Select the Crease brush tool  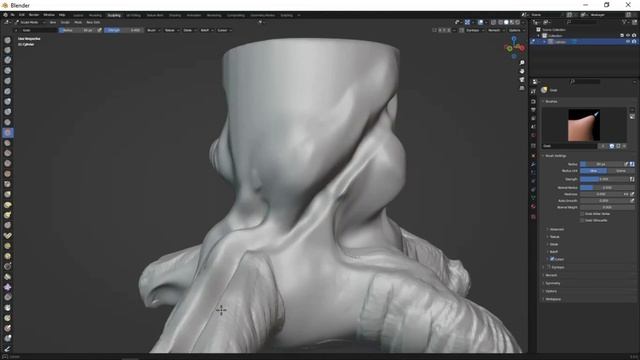[7, 122]
